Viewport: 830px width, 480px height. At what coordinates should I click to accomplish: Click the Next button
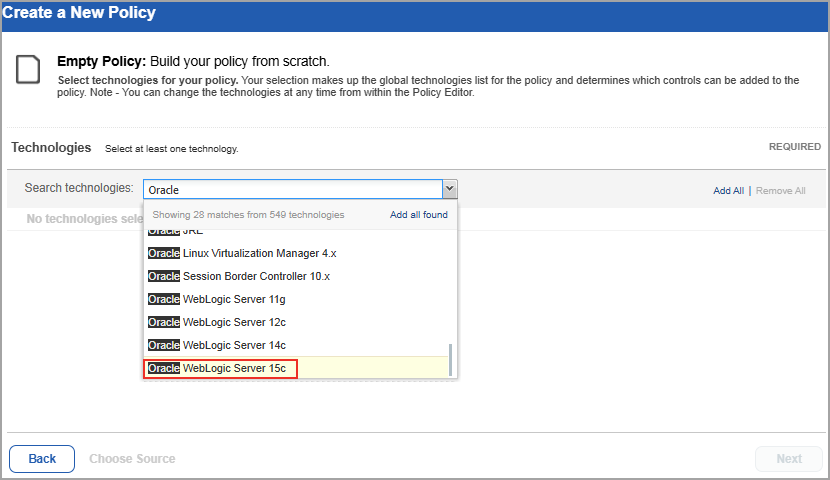coord(789,459)
